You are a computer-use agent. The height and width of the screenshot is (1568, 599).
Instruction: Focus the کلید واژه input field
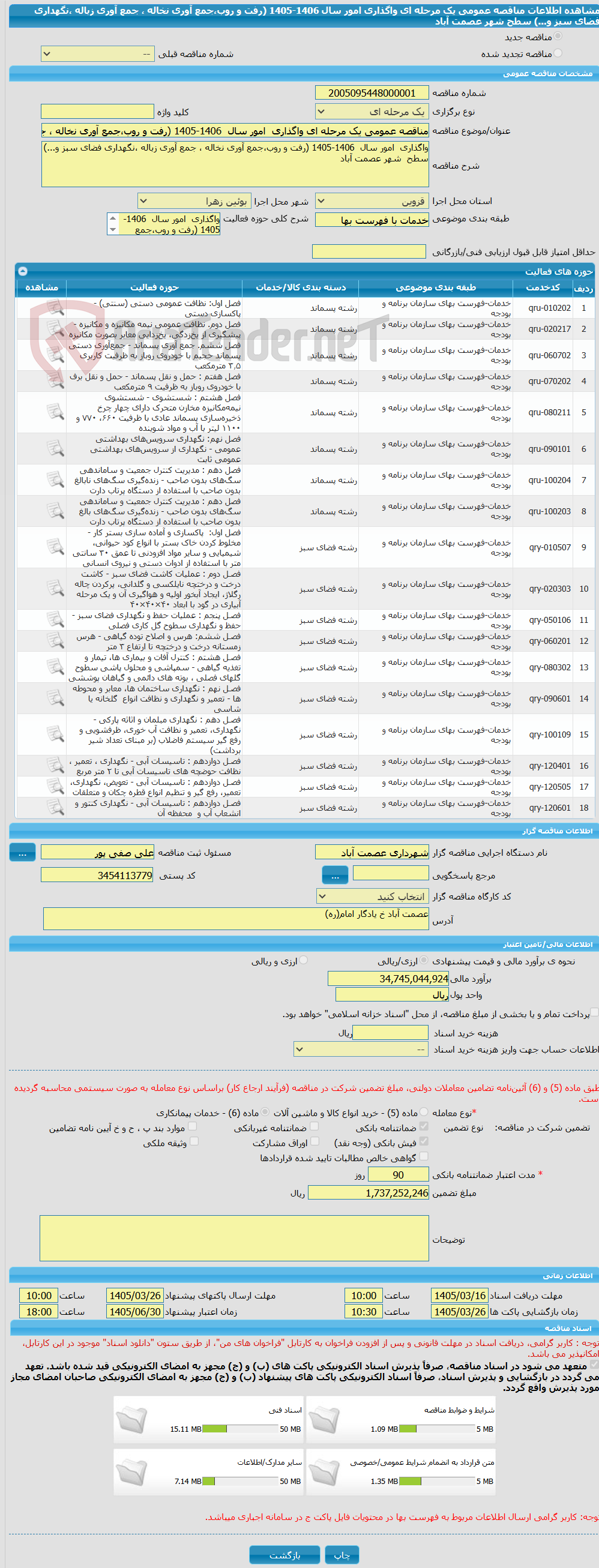coord(97,112)
